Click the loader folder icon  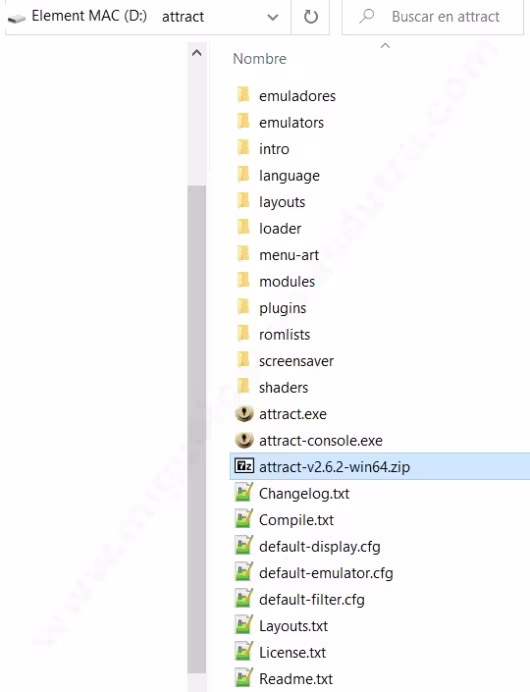point(244,228)
